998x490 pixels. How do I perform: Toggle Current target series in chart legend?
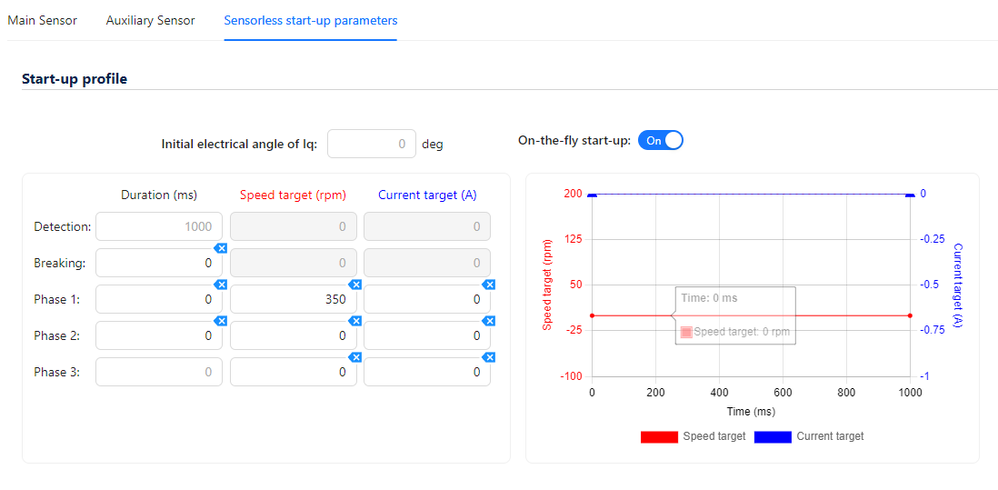point(808,437)
